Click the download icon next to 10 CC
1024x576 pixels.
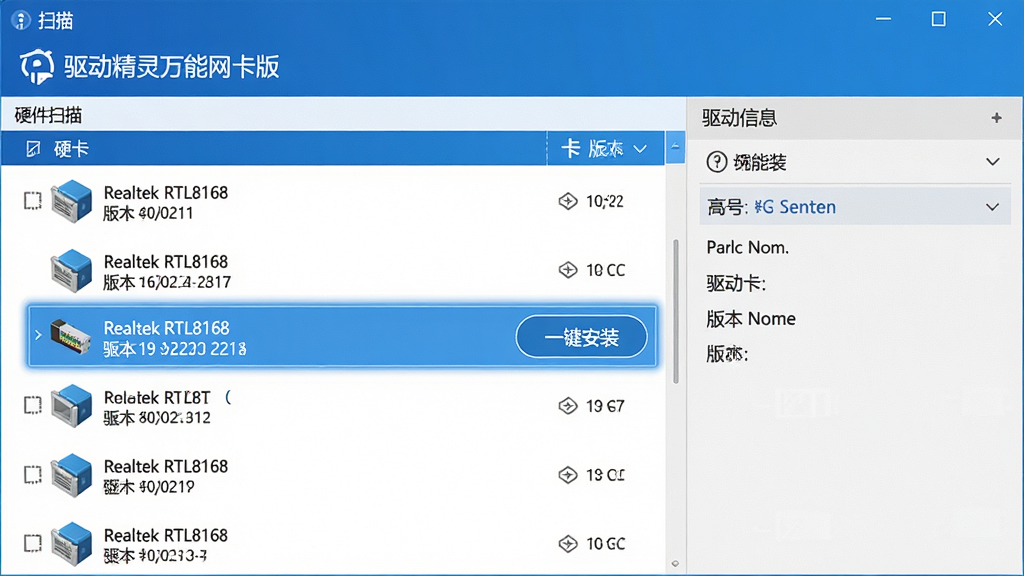point(568,270)
